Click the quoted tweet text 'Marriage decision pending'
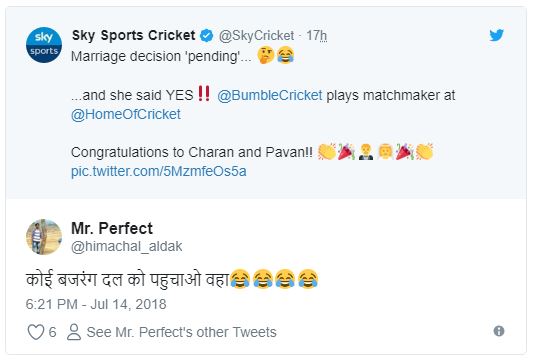Screen dimensions: 537x362 [x=161, y=56]
